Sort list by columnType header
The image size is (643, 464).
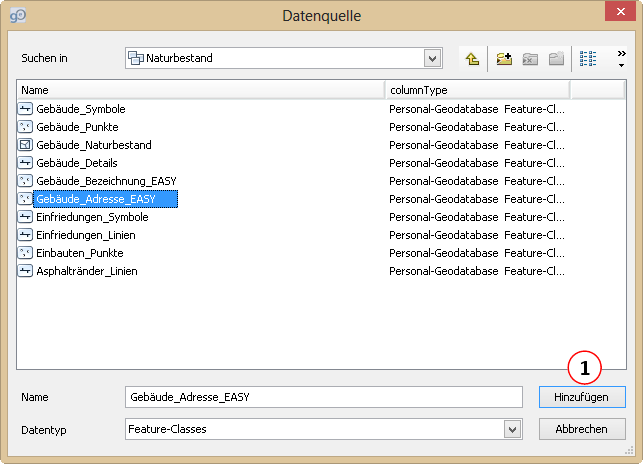(x=477, y=90)
